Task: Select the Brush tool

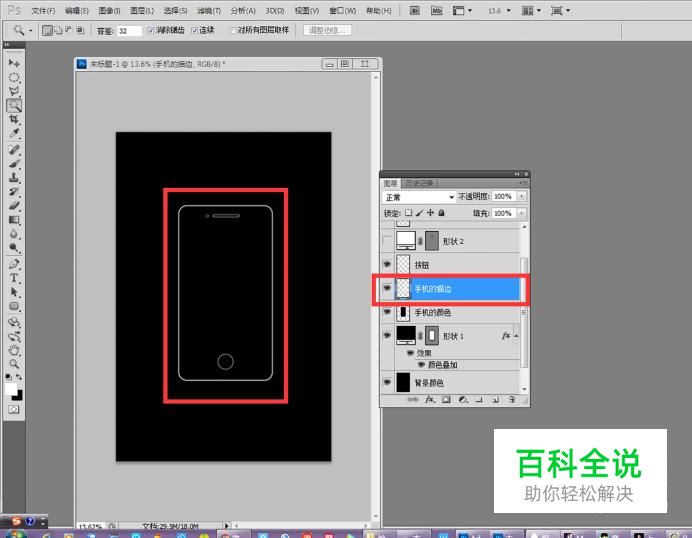Action: click(x=14, y=164)
